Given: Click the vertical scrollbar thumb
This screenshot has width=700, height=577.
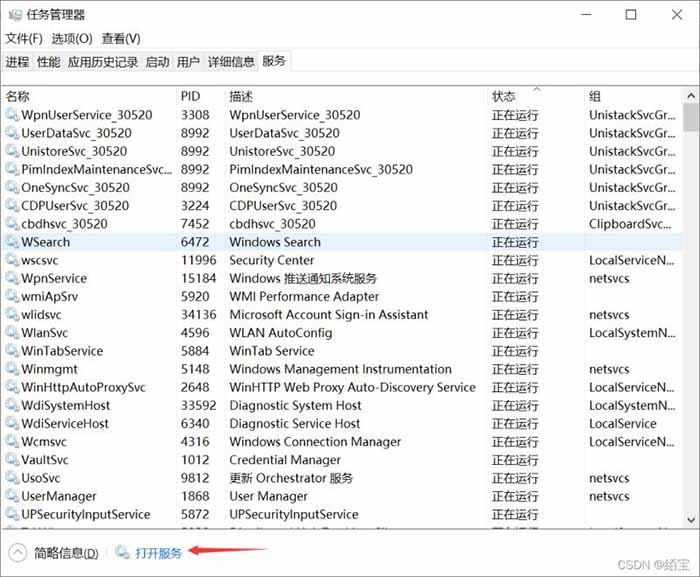Looking at the screenshot, I should [691, 117].
